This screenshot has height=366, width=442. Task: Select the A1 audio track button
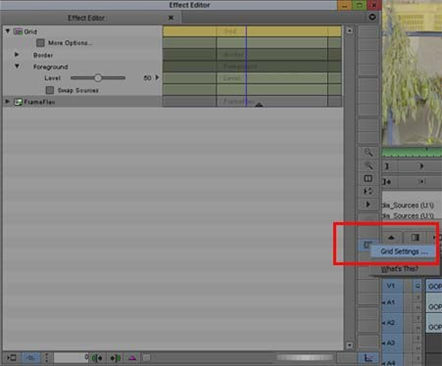391,302
